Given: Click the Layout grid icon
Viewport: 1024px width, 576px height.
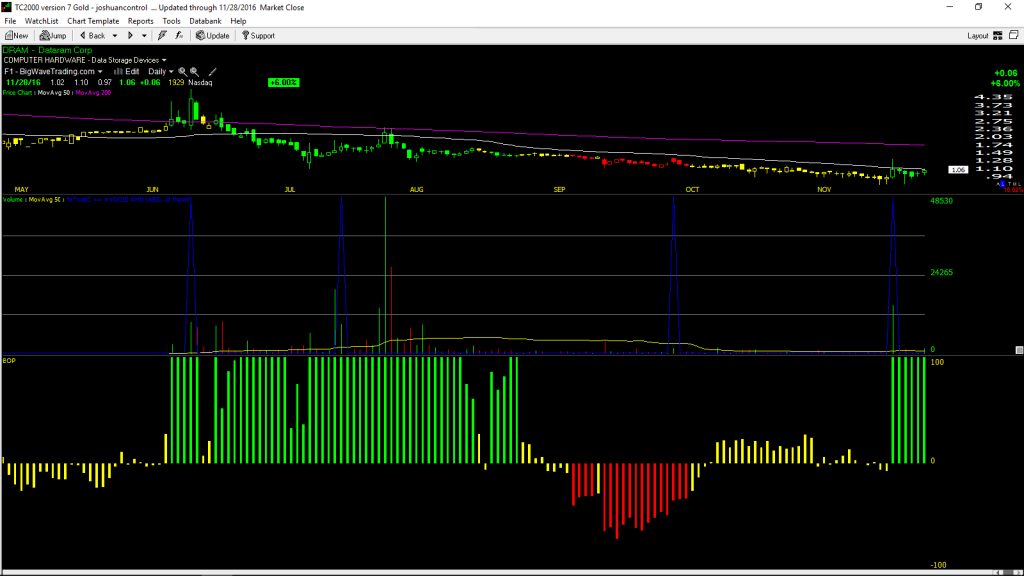Looking at the screenshot, I should (998, 36).
